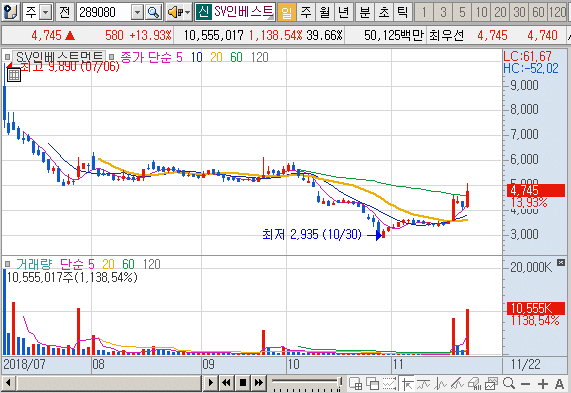Click the SV인베스트먼트 chart legend label
Viewport: 571px width, 393px height.
tap(59, 56)
